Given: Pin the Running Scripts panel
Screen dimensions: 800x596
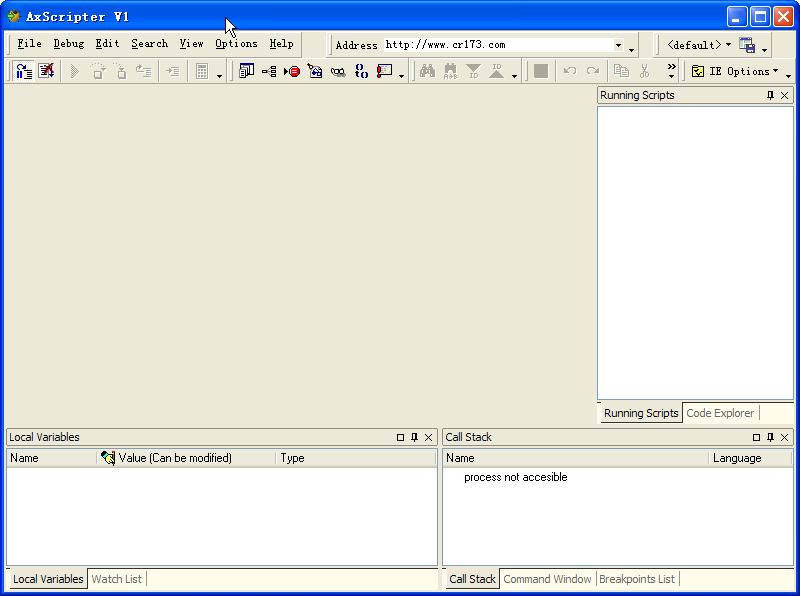Looking at the screenshot, I should tap(770, 96).
